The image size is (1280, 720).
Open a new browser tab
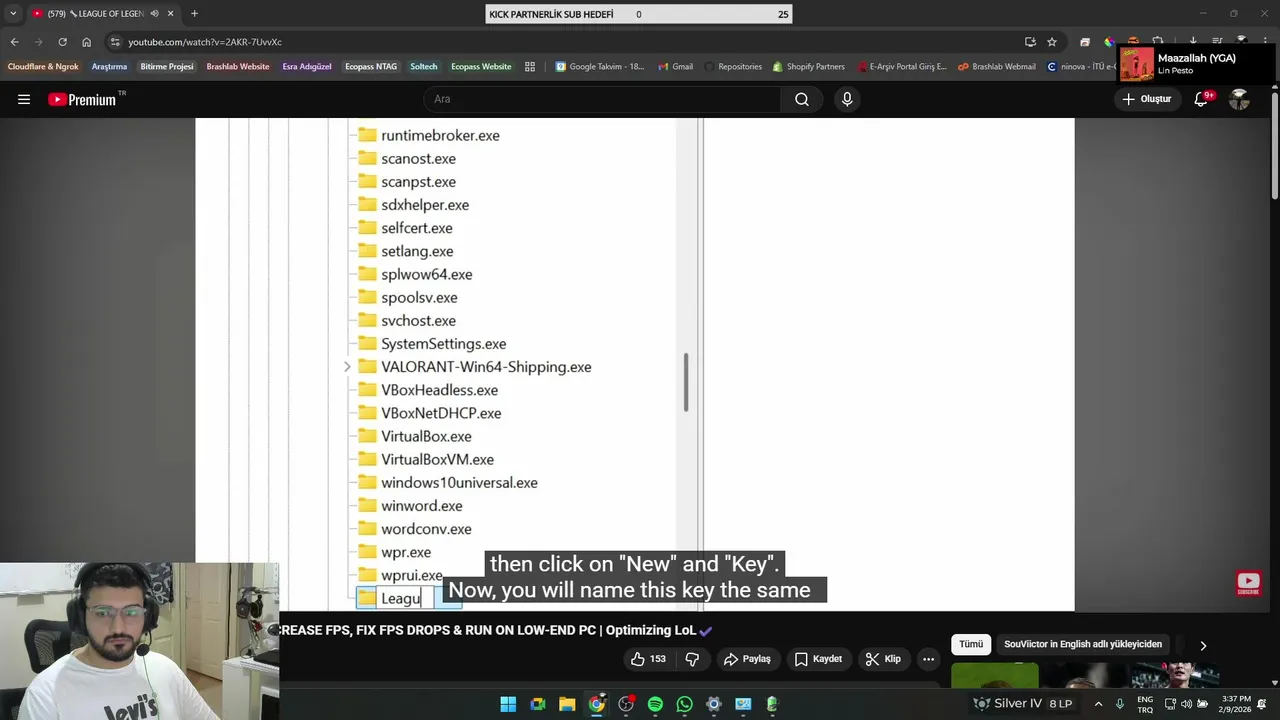(x=194, y=14)
